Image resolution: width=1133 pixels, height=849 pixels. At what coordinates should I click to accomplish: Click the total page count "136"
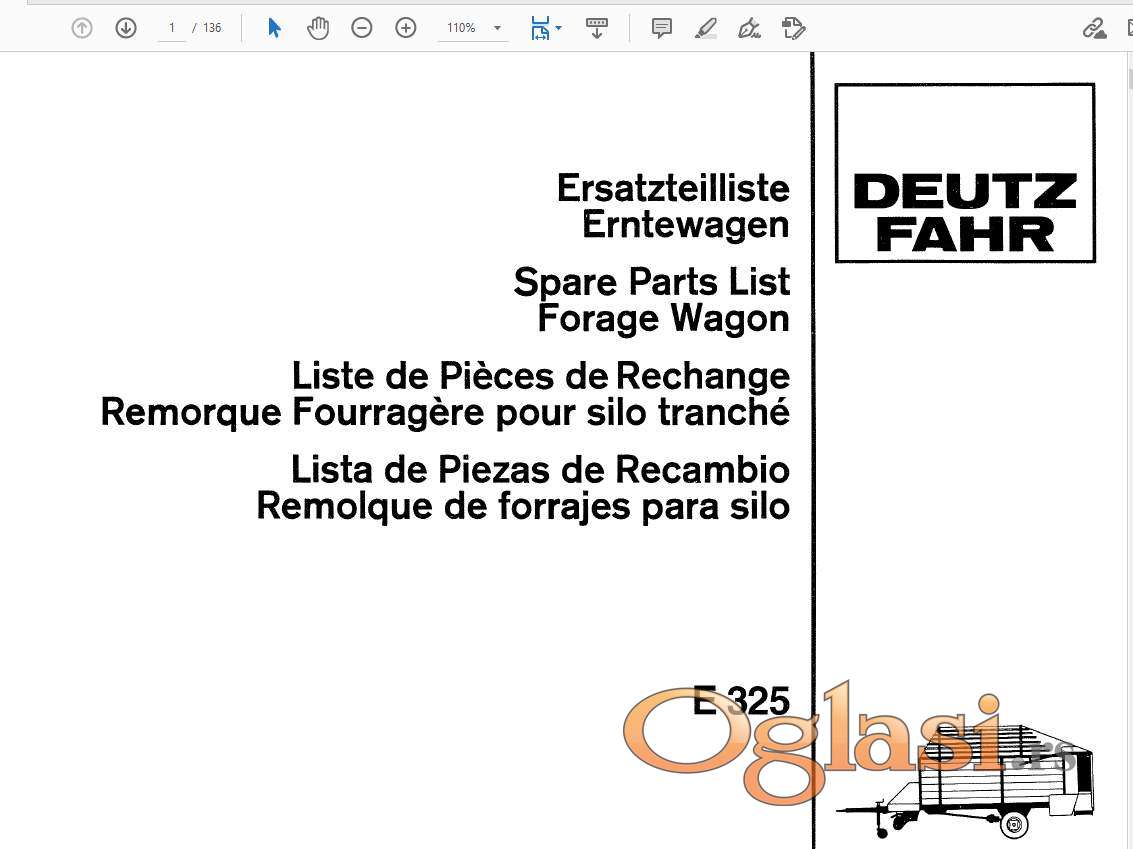click(x=212, y=28)
